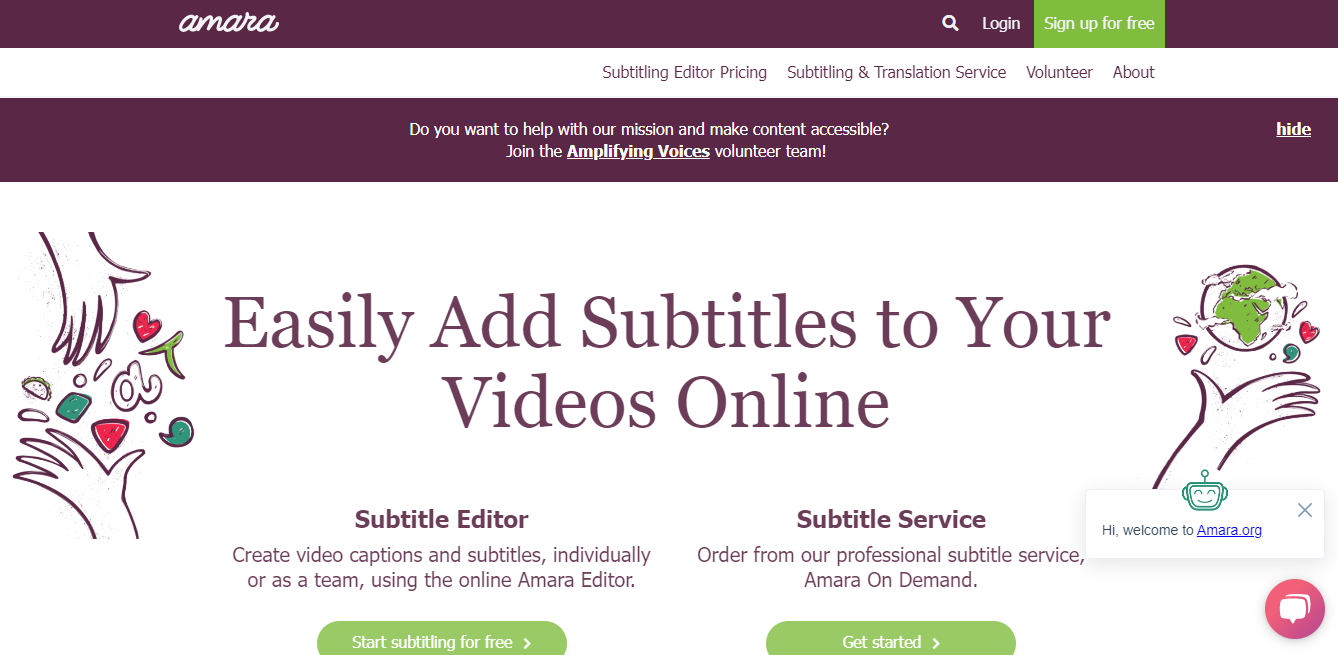
Task: Close the welcome chat popup
Action: (x=1304, y=510)
